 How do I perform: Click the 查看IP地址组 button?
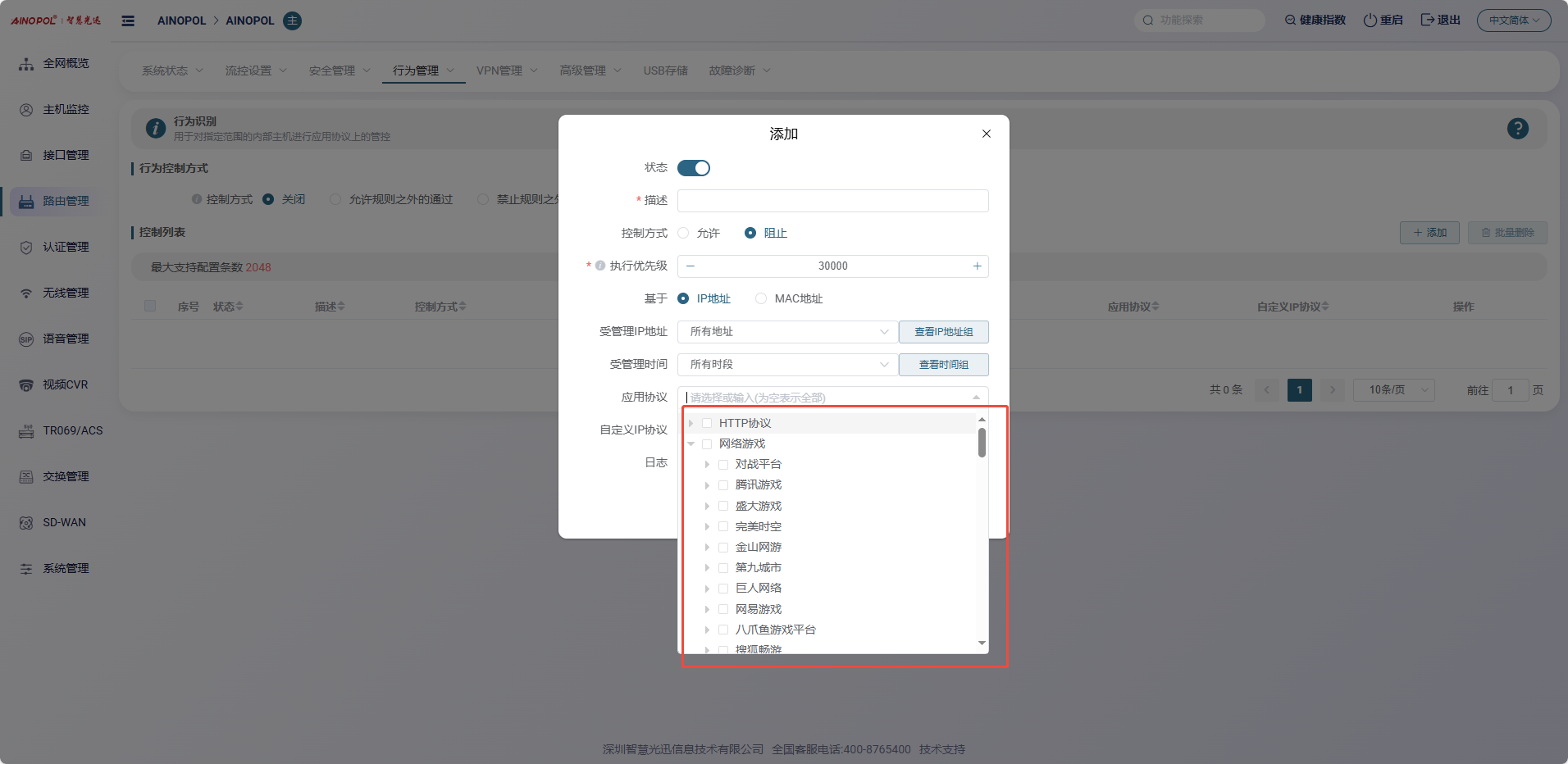(x=943, y=332)
